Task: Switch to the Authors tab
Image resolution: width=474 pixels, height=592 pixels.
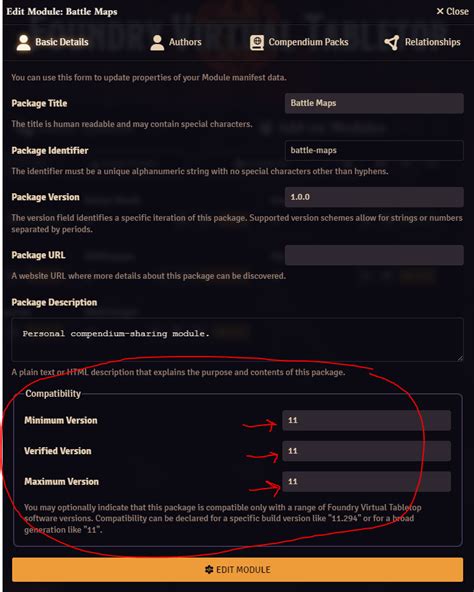Action: coord(176,42)
